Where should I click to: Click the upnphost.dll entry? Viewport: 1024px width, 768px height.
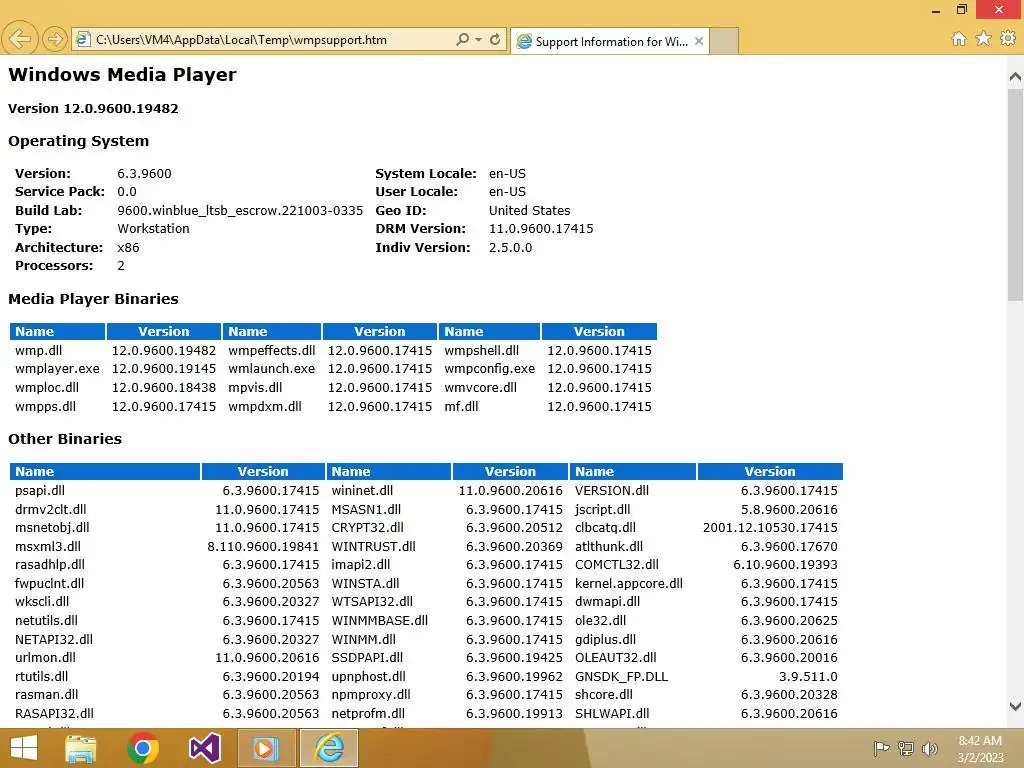(368, 677)
